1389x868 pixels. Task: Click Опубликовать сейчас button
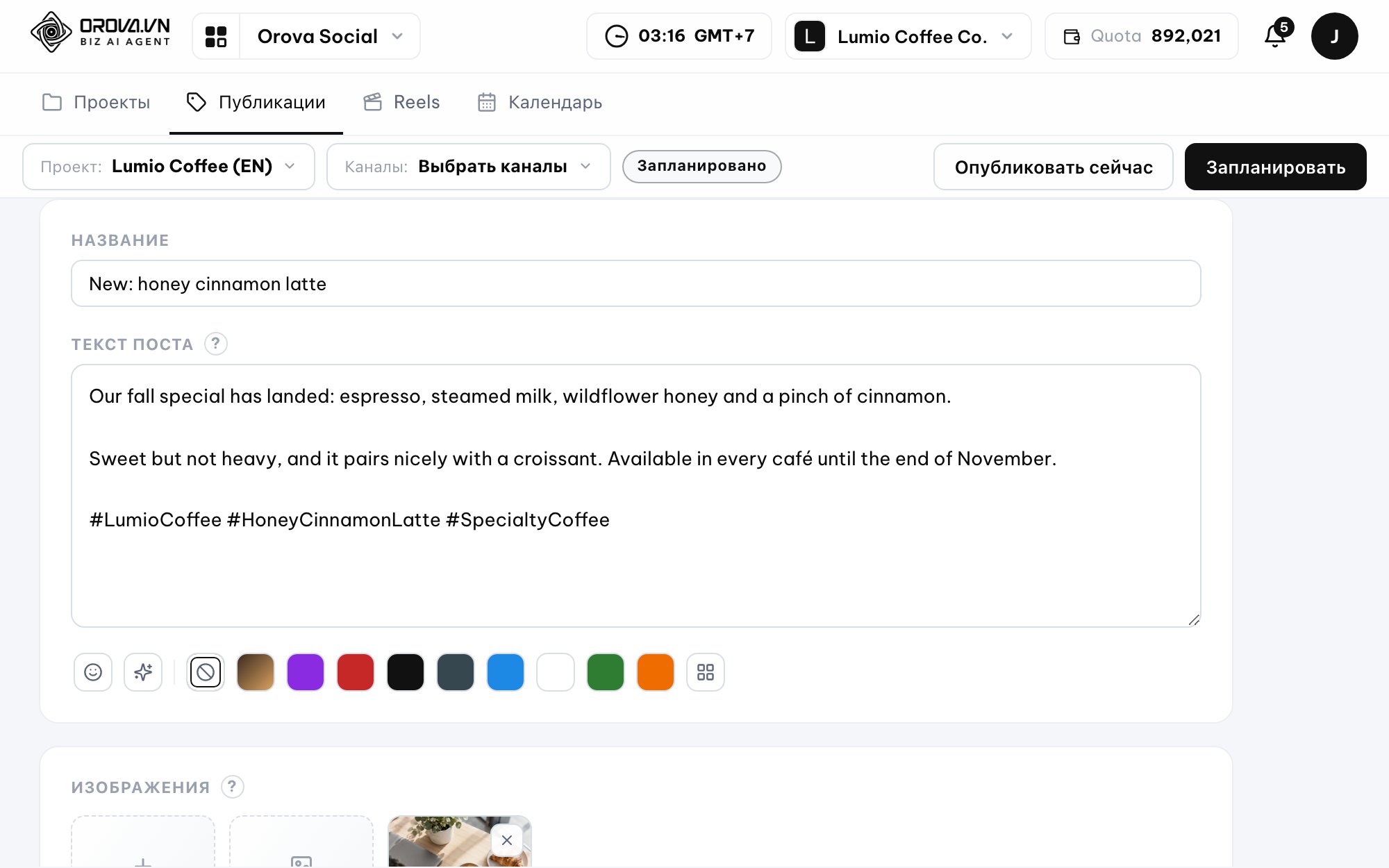(1054, 167)
